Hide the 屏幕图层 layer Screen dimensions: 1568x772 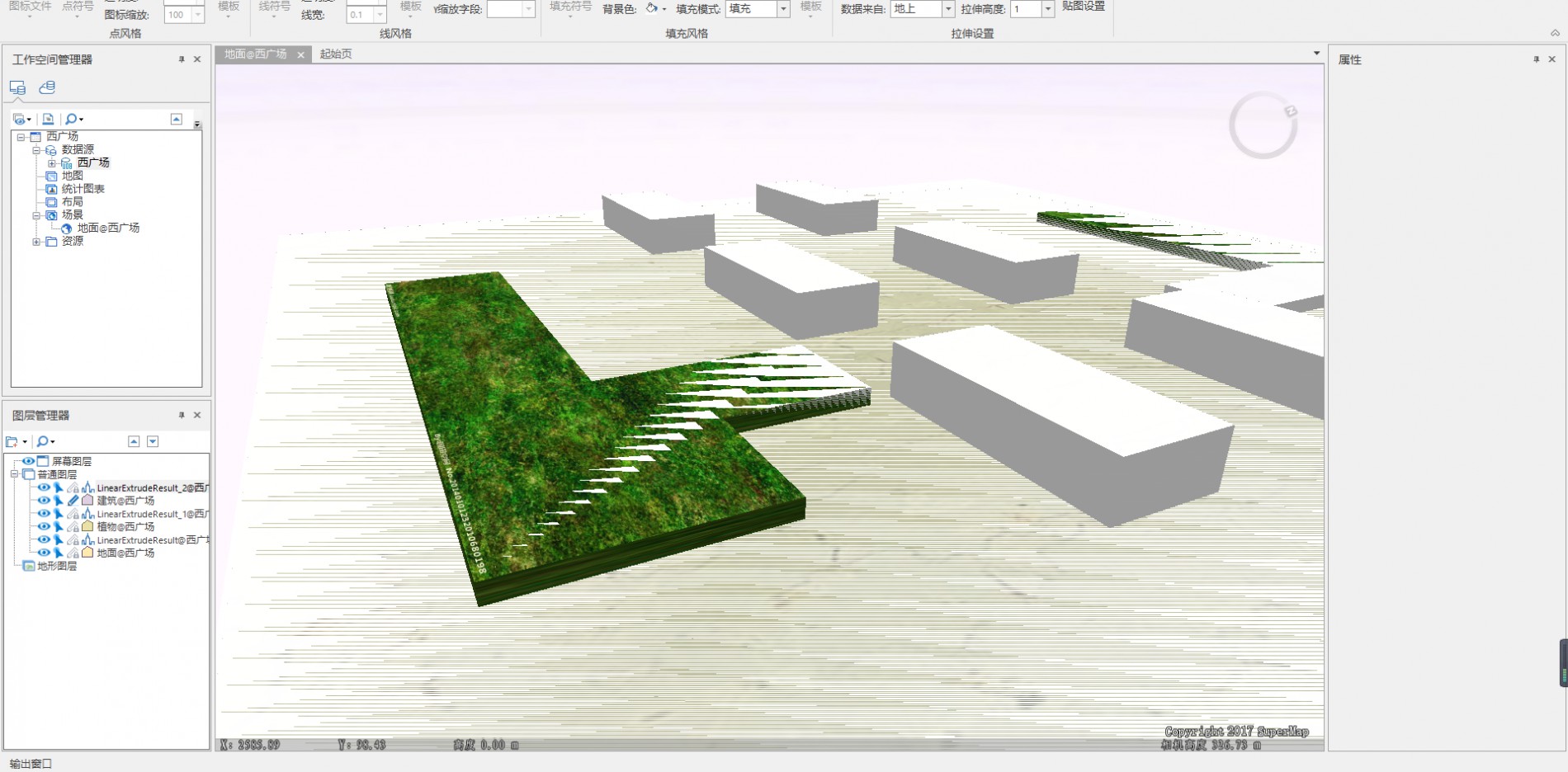[x=28, y=462]
